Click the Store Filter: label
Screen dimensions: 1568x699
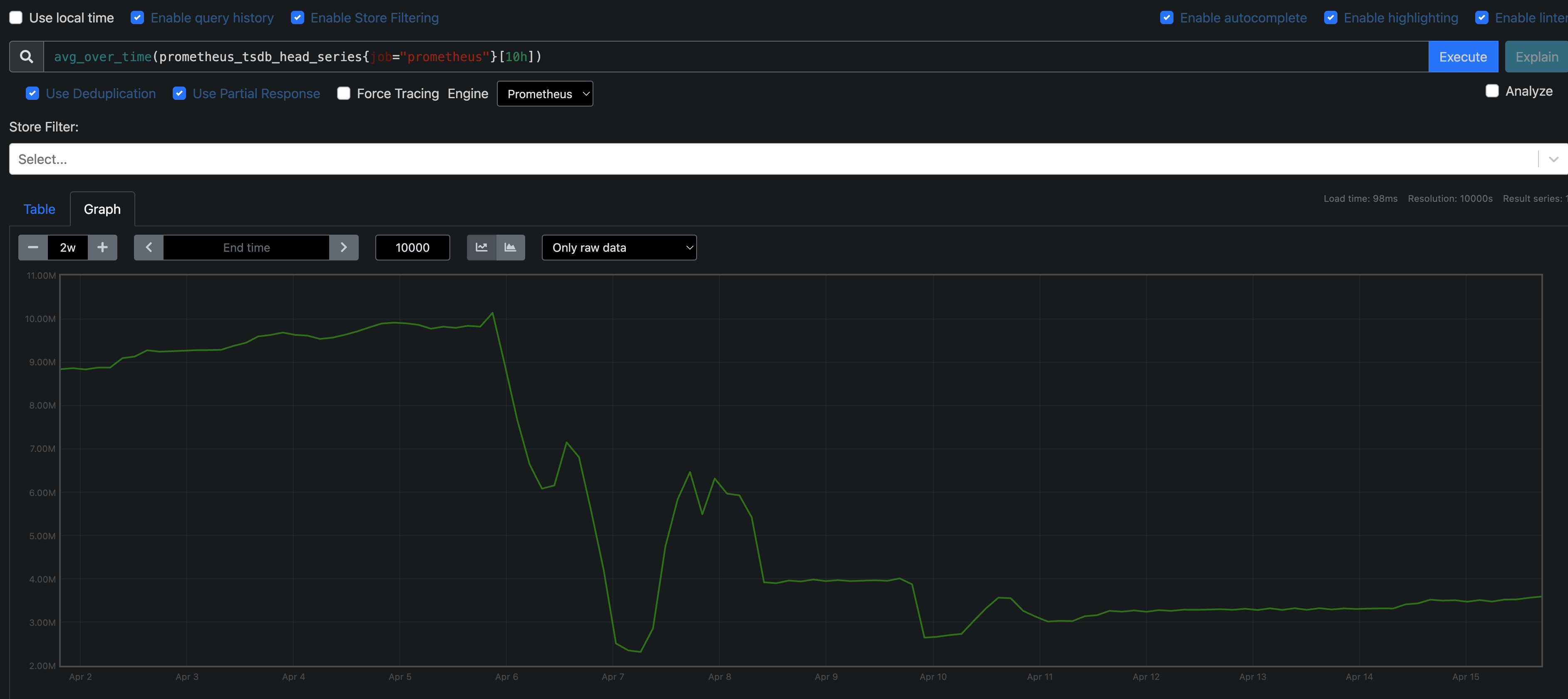pos(44,126)
